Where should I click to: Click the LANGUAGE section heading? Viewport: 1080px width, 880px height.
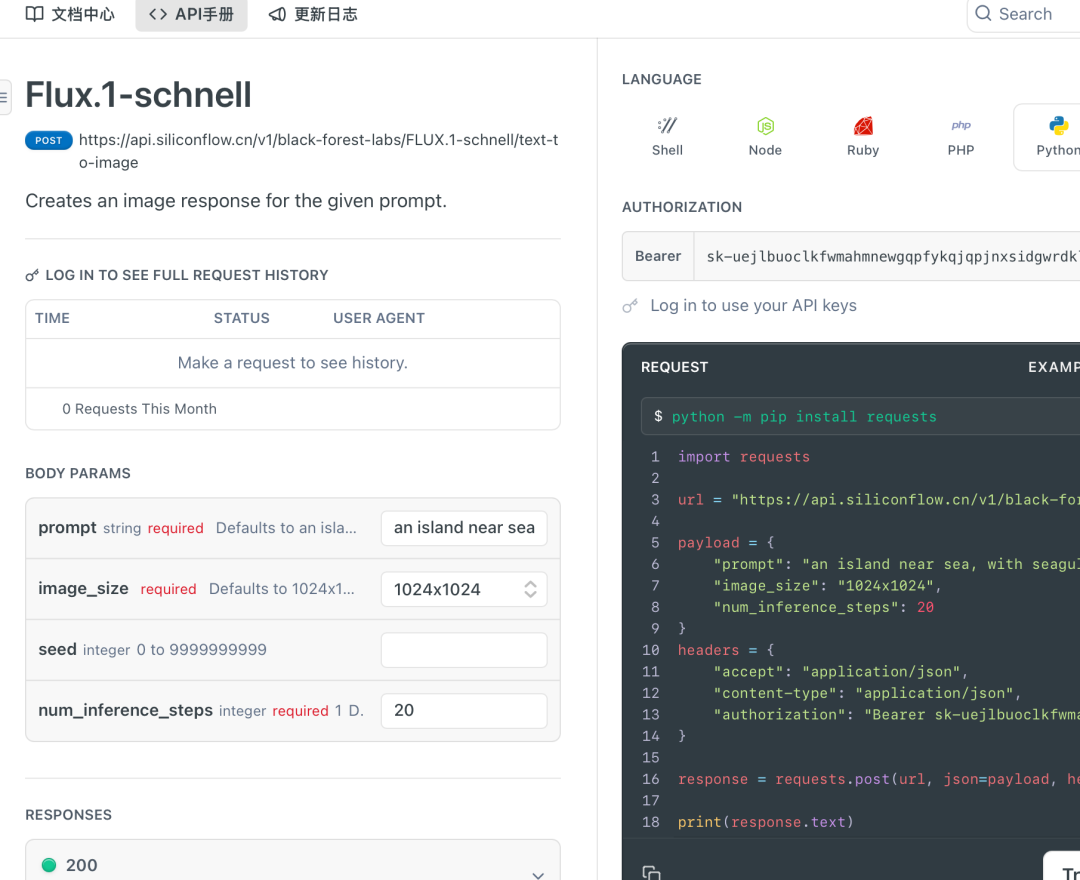coord(661,79)
